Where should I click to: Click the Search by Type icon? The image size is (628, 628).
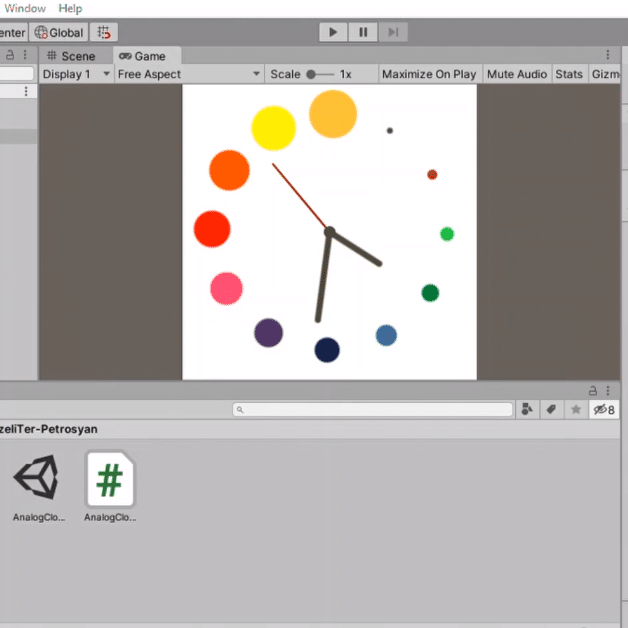(527, 410)
